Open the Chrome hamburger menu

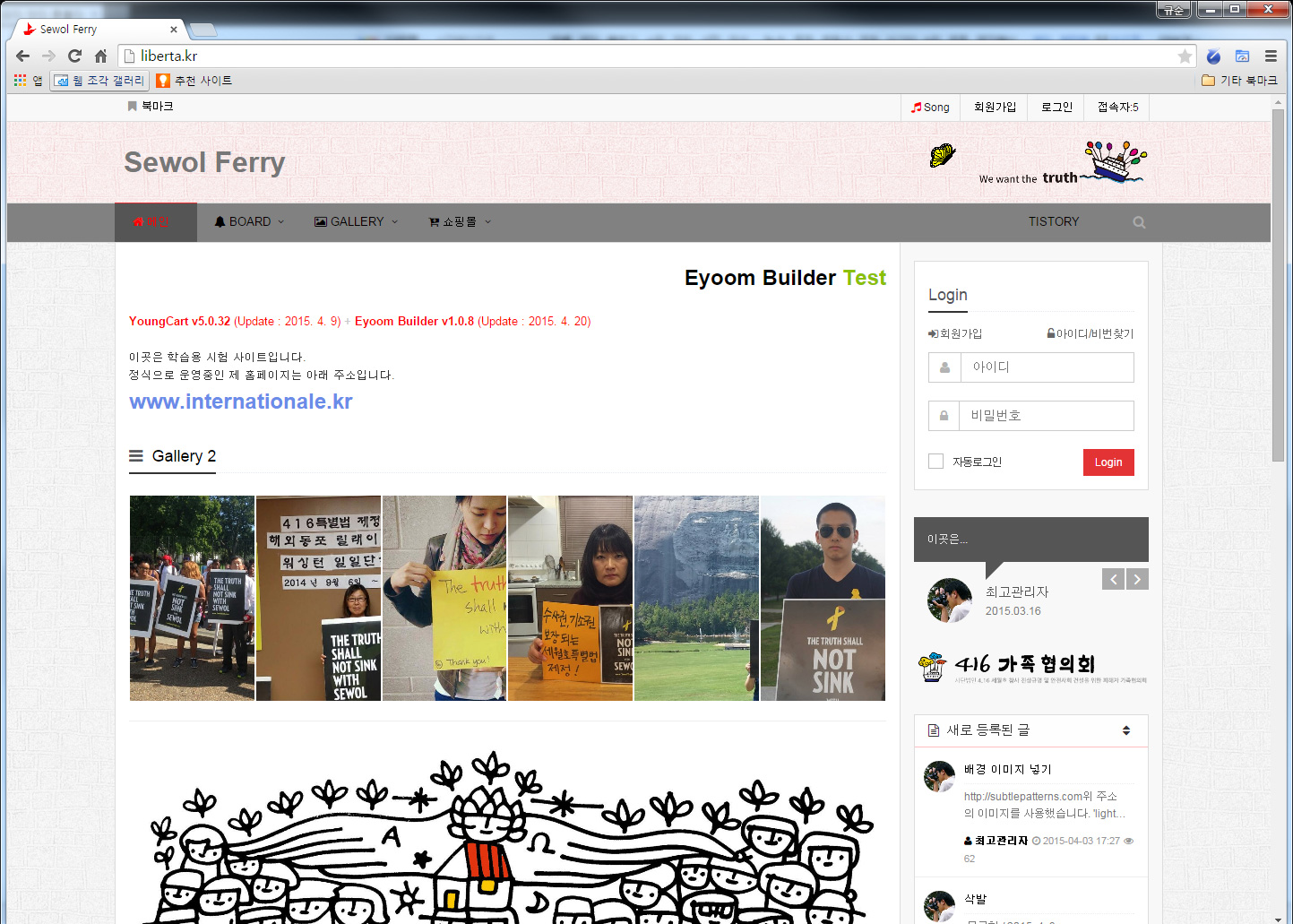1271,56
